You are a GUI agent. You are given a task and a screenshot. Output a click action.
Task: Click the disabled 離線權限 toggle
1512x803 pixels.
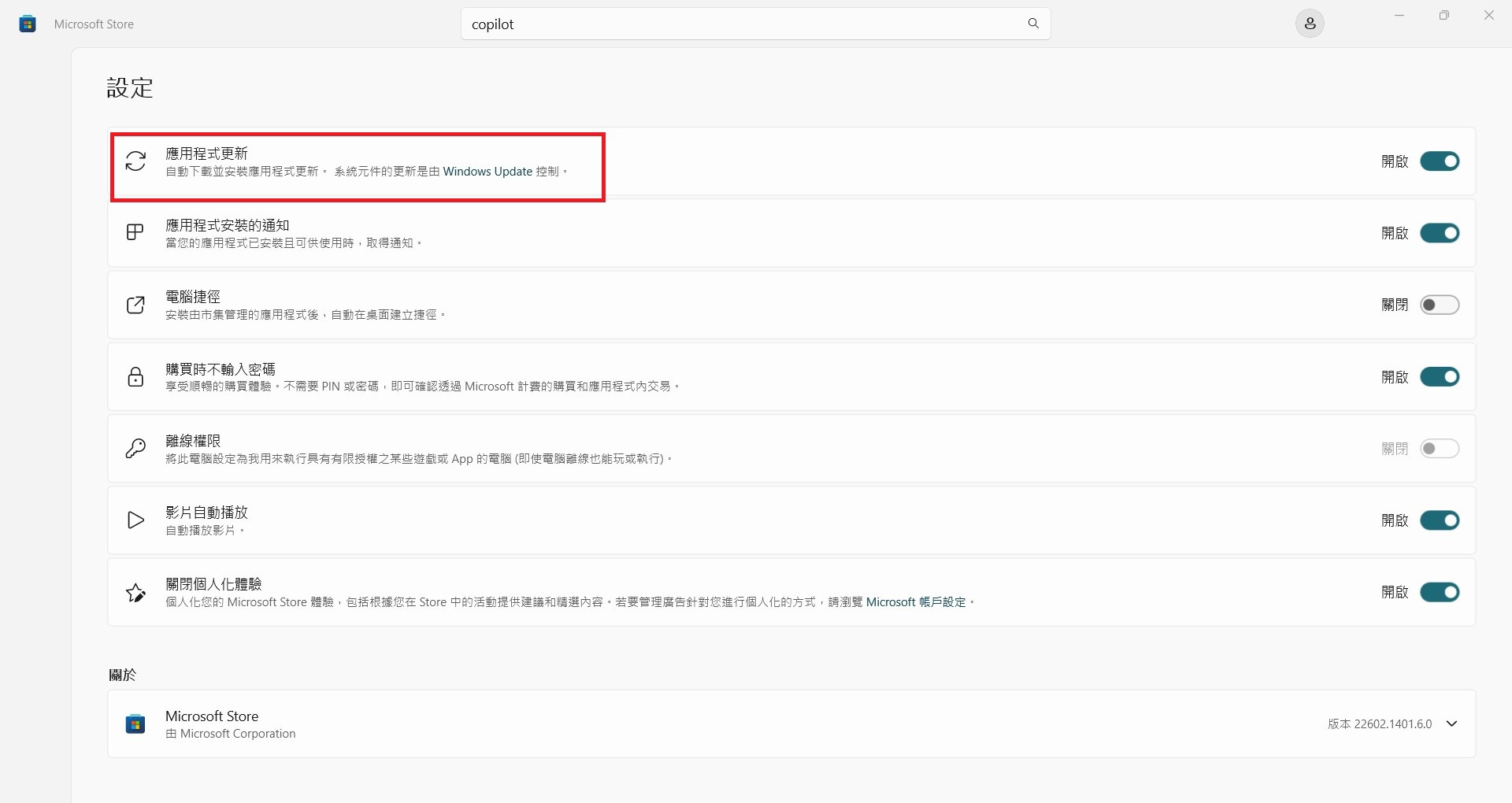[1440, 449]
